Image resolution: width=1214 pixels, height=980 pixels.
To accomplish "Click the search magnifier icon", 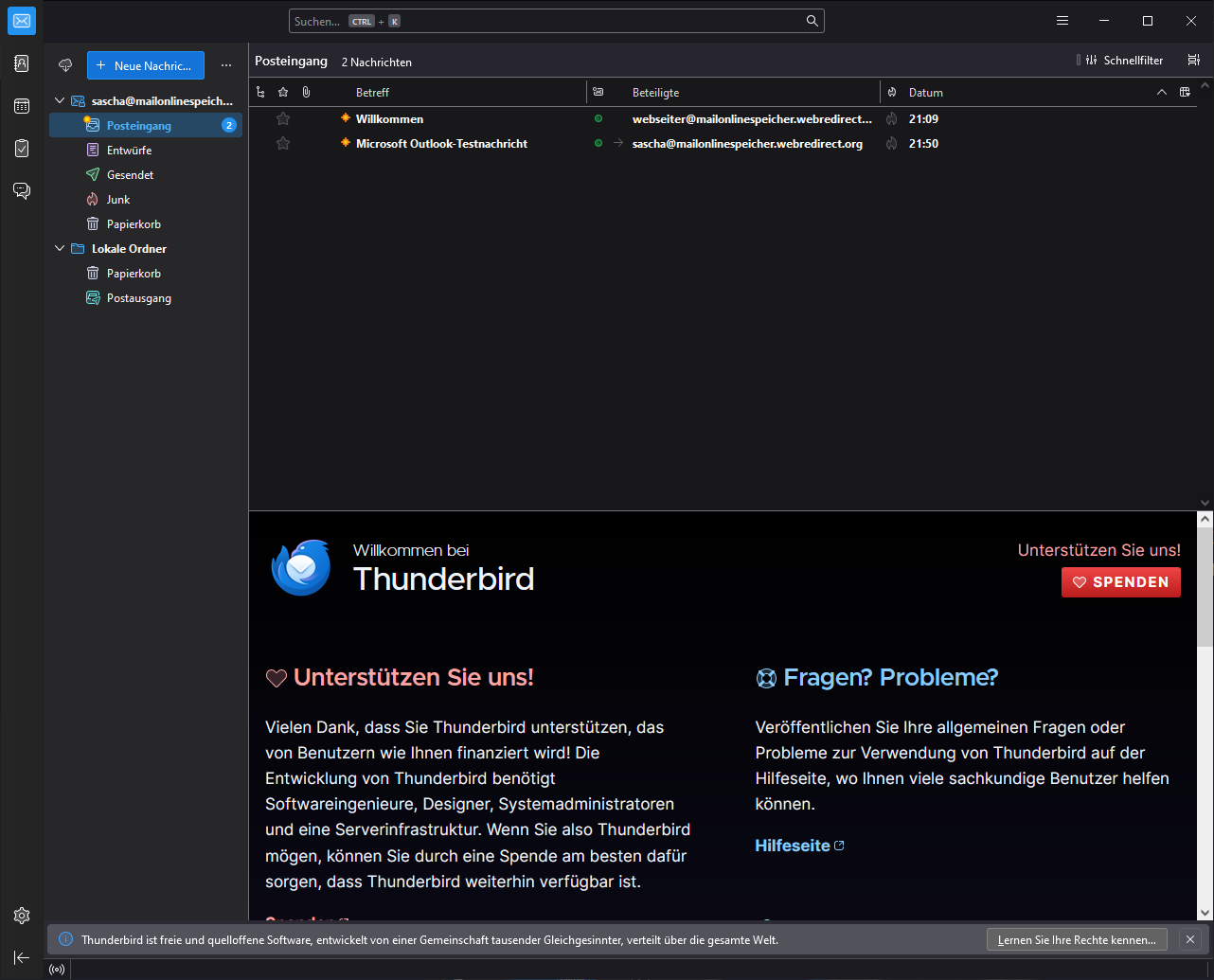I will [x=812, y=21].
